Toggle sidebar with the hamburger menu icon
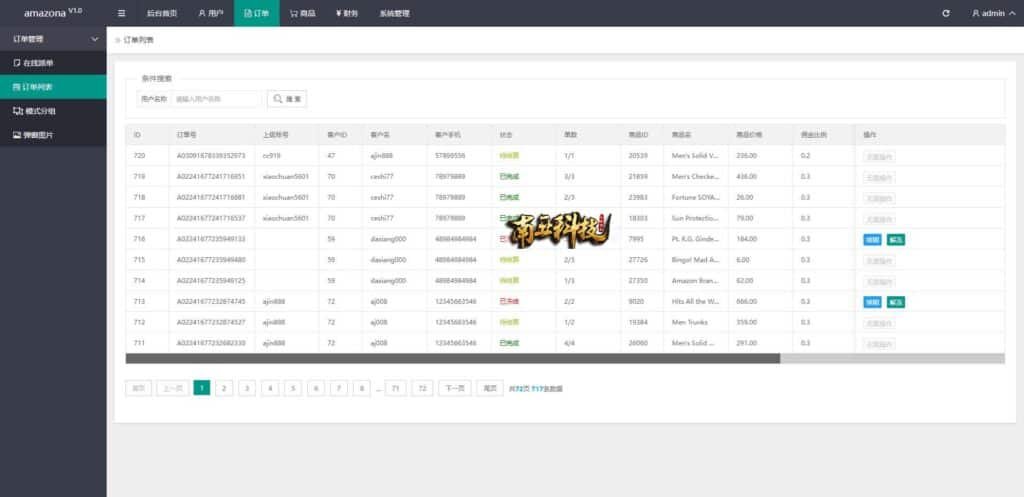1024x497 pixels. click(122, 13)
